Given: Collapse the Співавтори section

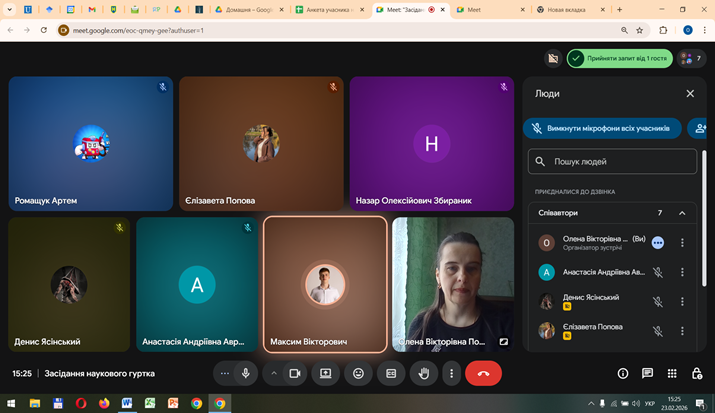Looking at the screenshot, I should point(682,213).
